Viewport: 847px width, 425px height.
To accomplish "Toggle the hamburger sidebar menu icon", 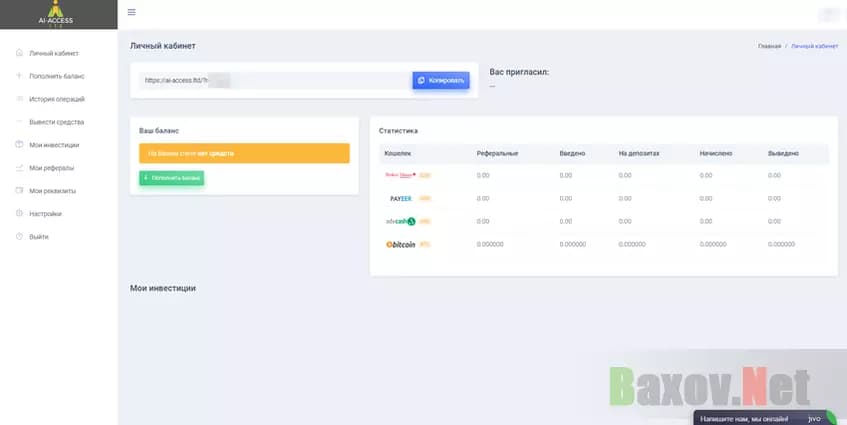I will [x=132, y=13].
